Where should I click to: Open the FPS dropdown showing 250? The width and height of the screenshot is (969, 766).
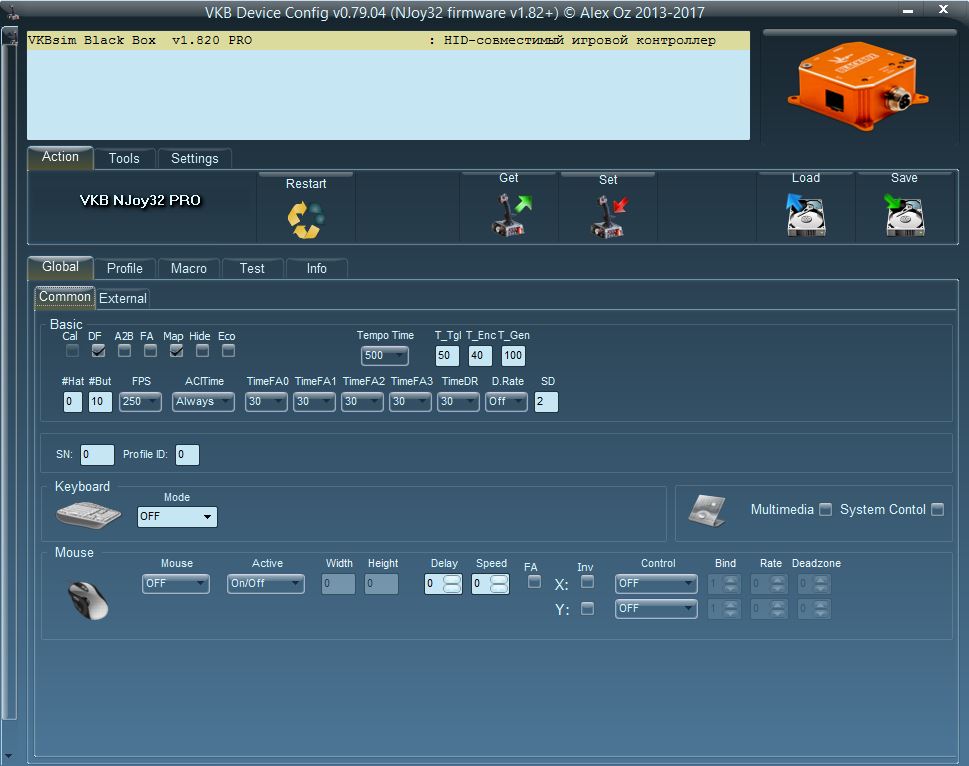(140, 402)
